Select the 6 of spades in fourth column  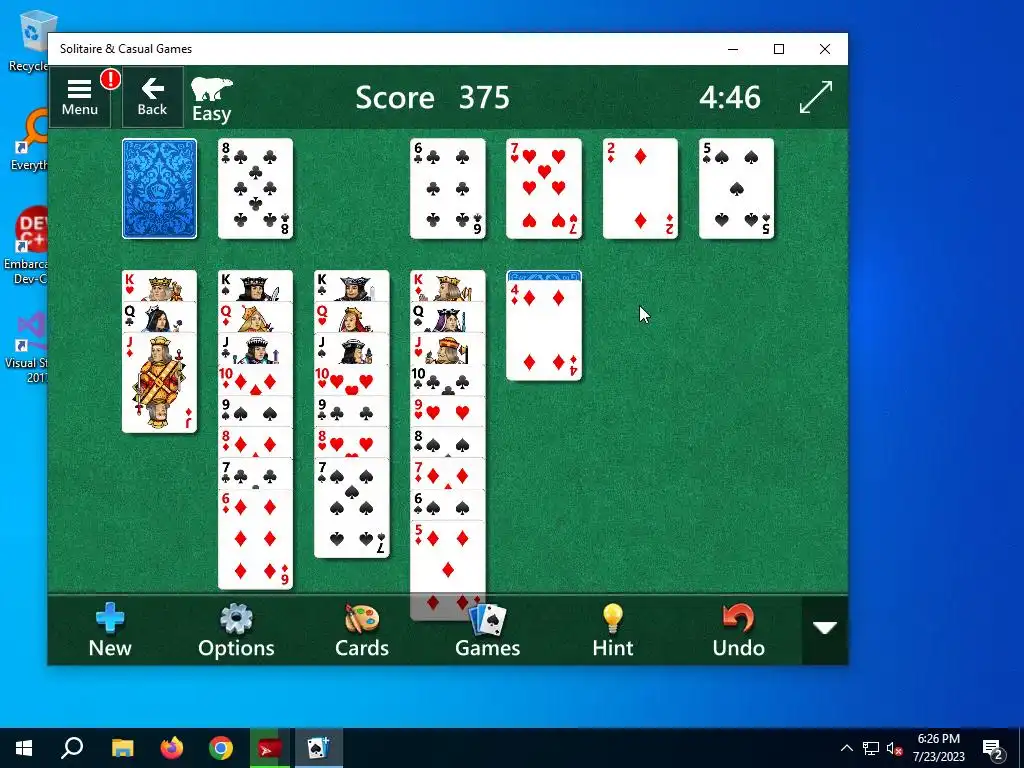(448, 505)
